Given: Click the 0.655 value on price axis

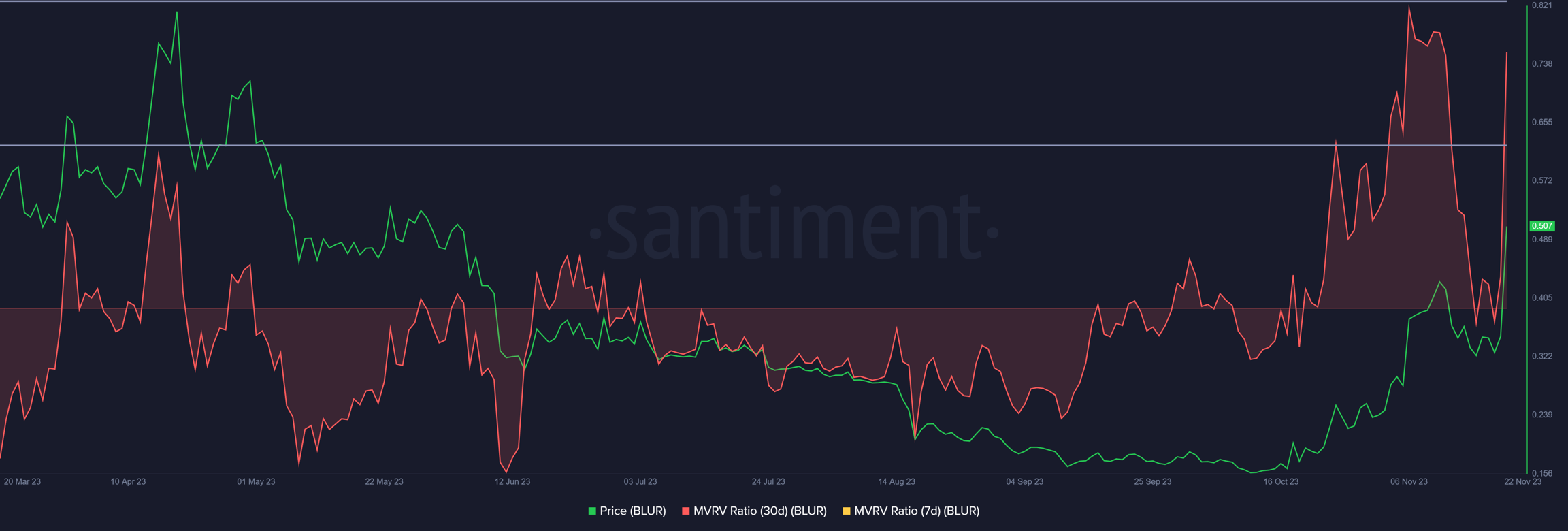Looking at the screenshot, I should pos(1541,123).
